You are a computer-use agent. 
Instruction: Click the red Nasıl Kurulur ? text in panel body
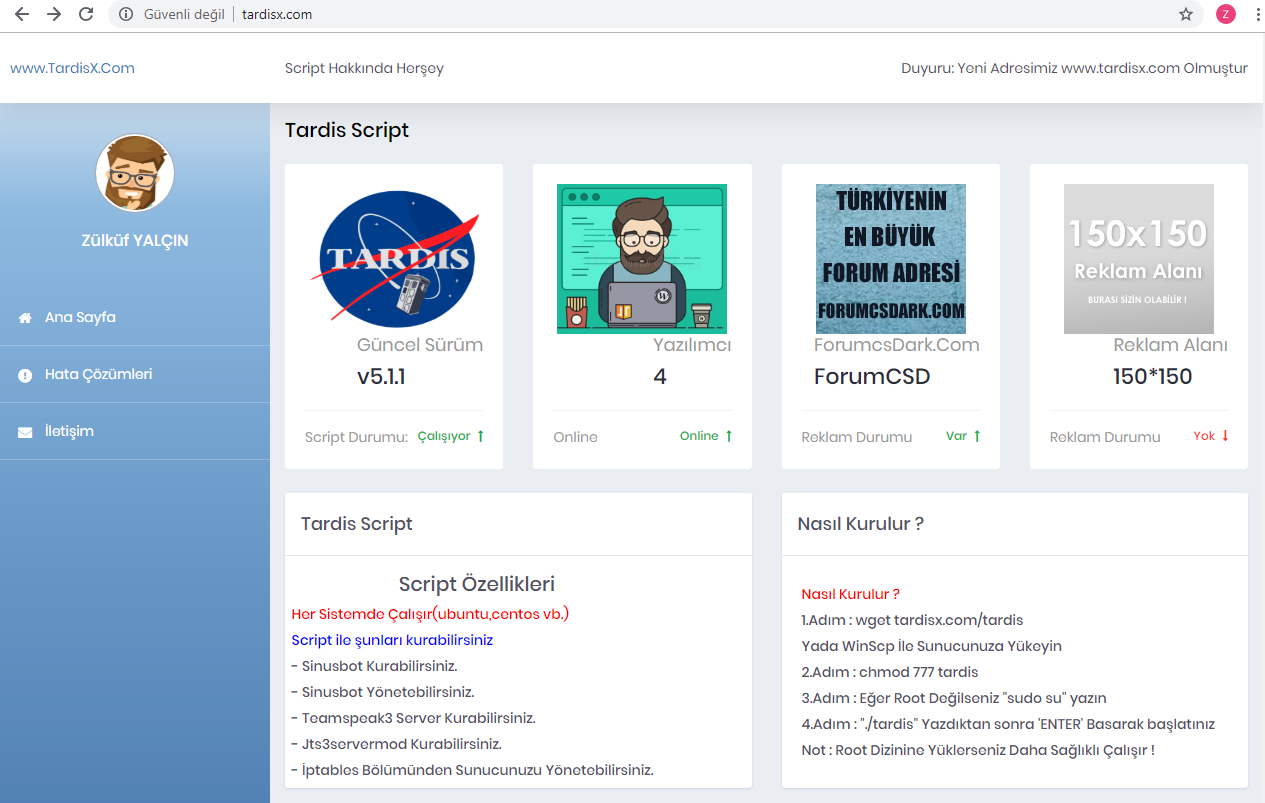pyautogui.click(x=851, y=594)
